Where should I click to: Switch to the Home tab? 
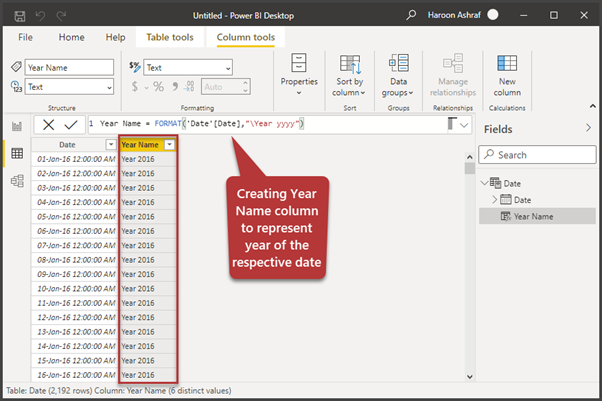click(71, 37)
